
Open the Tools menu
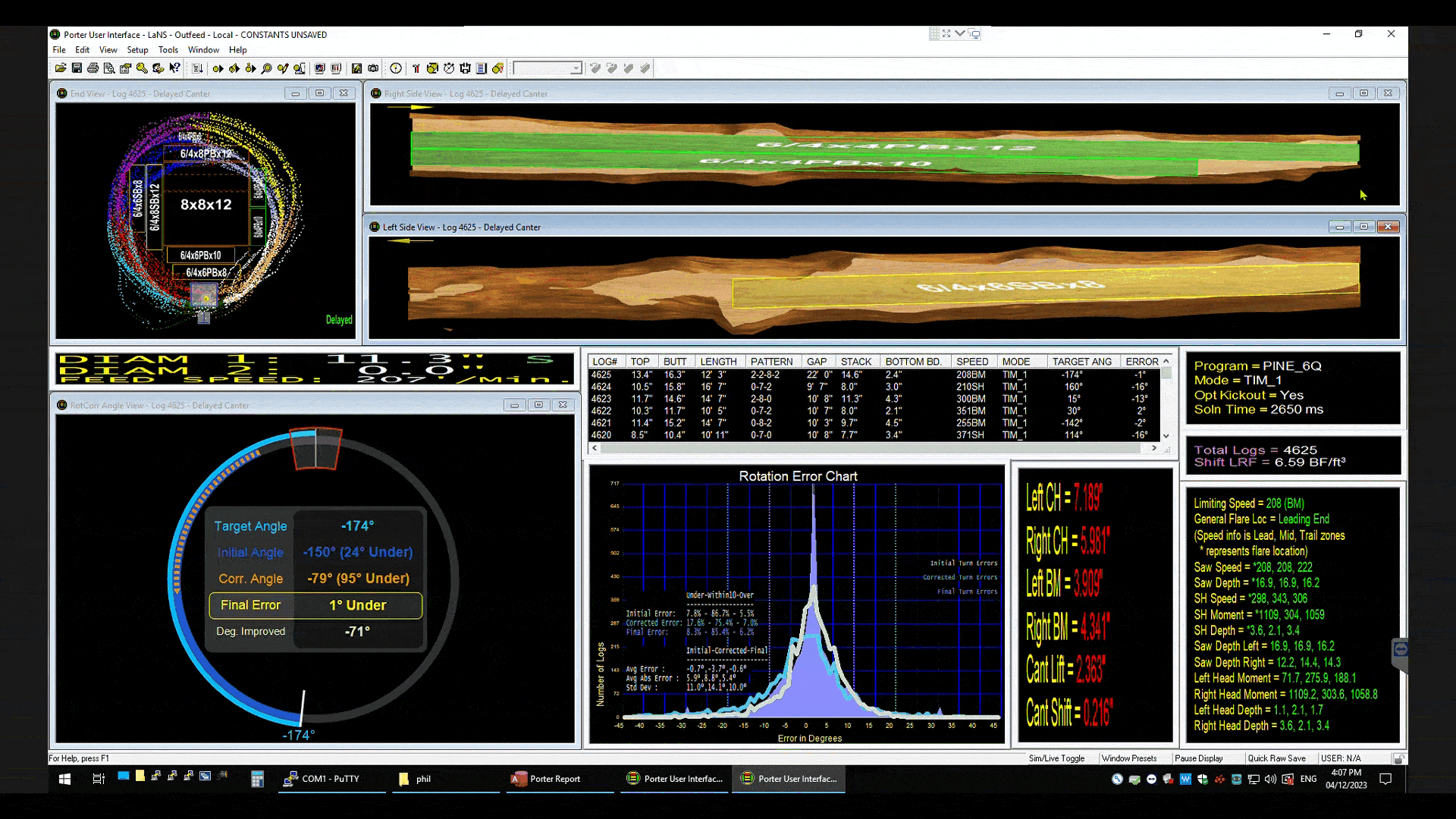tap(168, 50)
